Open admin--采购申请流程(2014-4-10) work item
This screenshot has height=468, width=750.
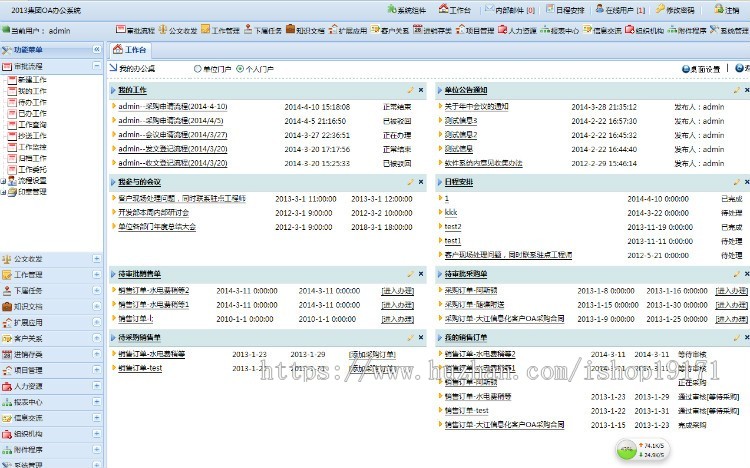coord(173,107)
